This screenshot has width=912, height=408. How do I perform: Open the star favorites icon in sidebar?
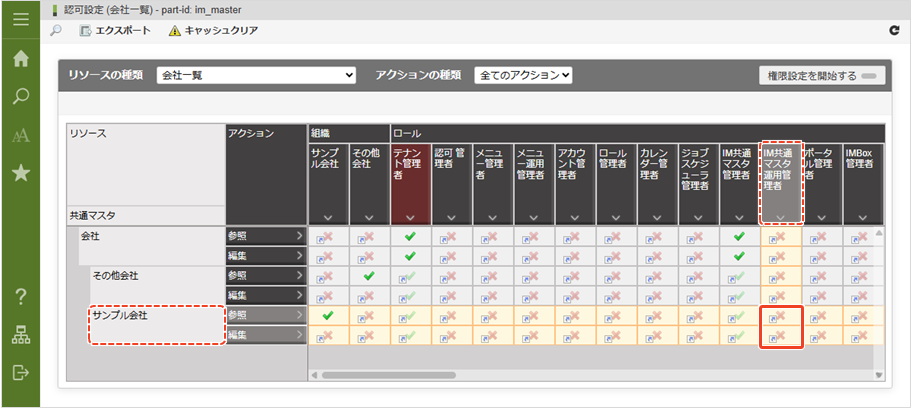(20, 173)
